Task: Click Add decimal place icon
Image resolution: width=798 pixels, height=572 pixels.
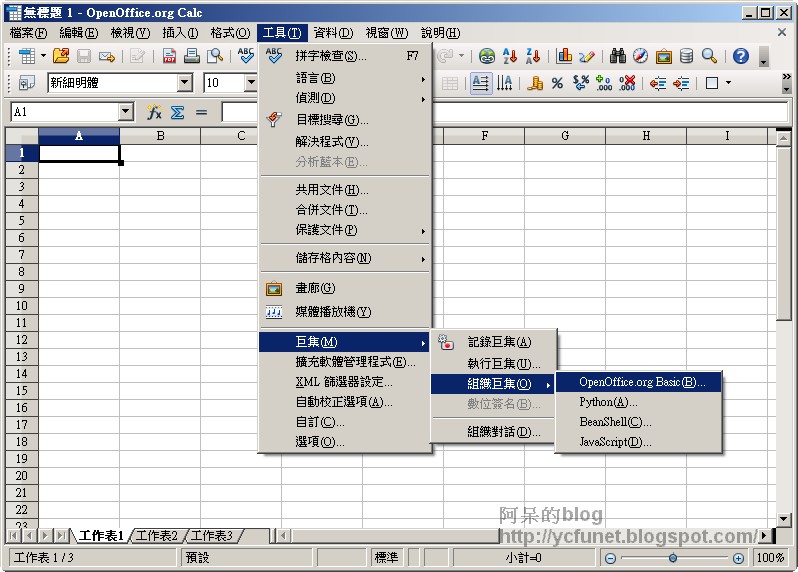Action: (604, 83)
